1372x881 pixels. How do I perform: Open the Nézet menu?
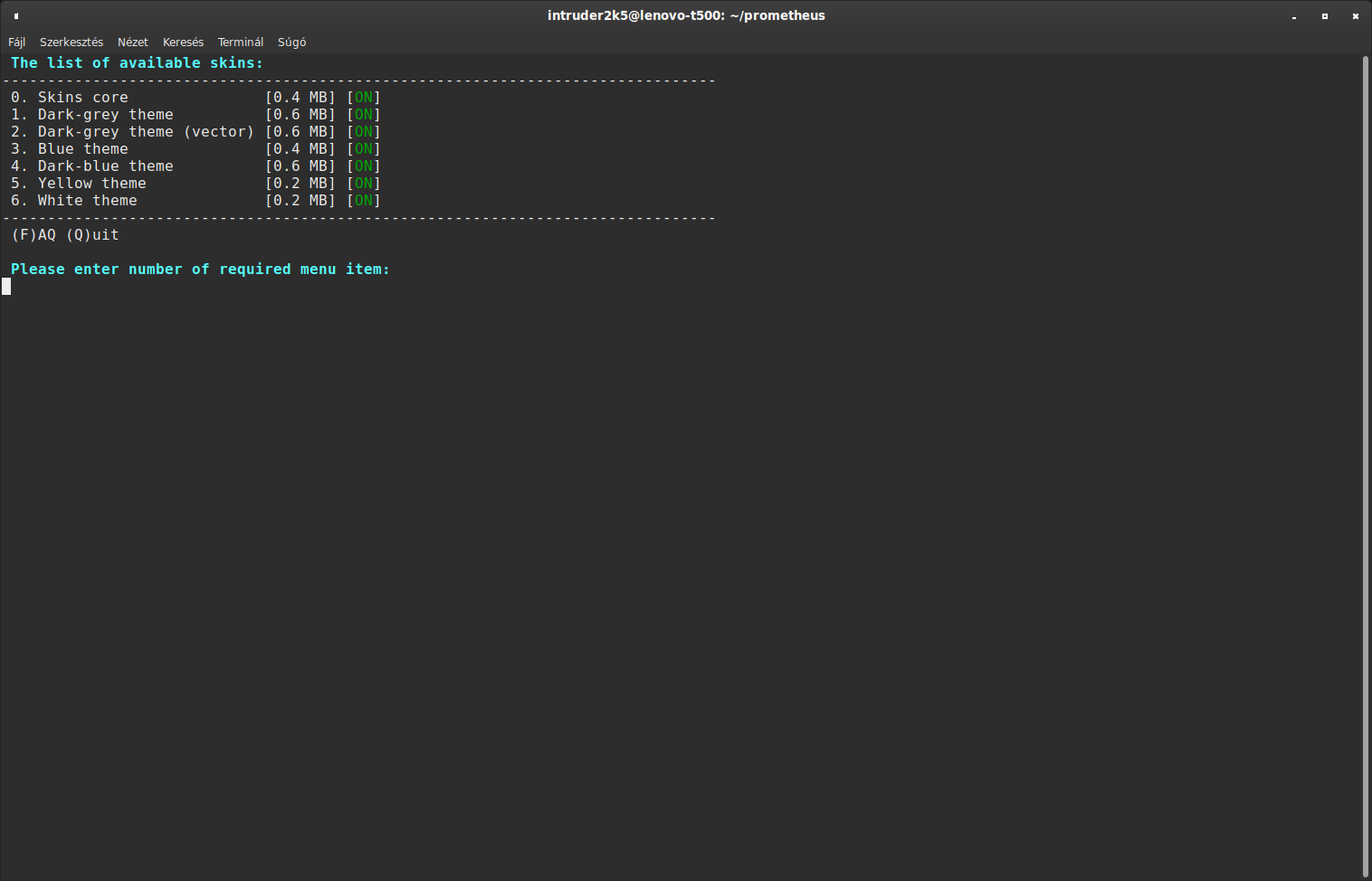[132, 42]
